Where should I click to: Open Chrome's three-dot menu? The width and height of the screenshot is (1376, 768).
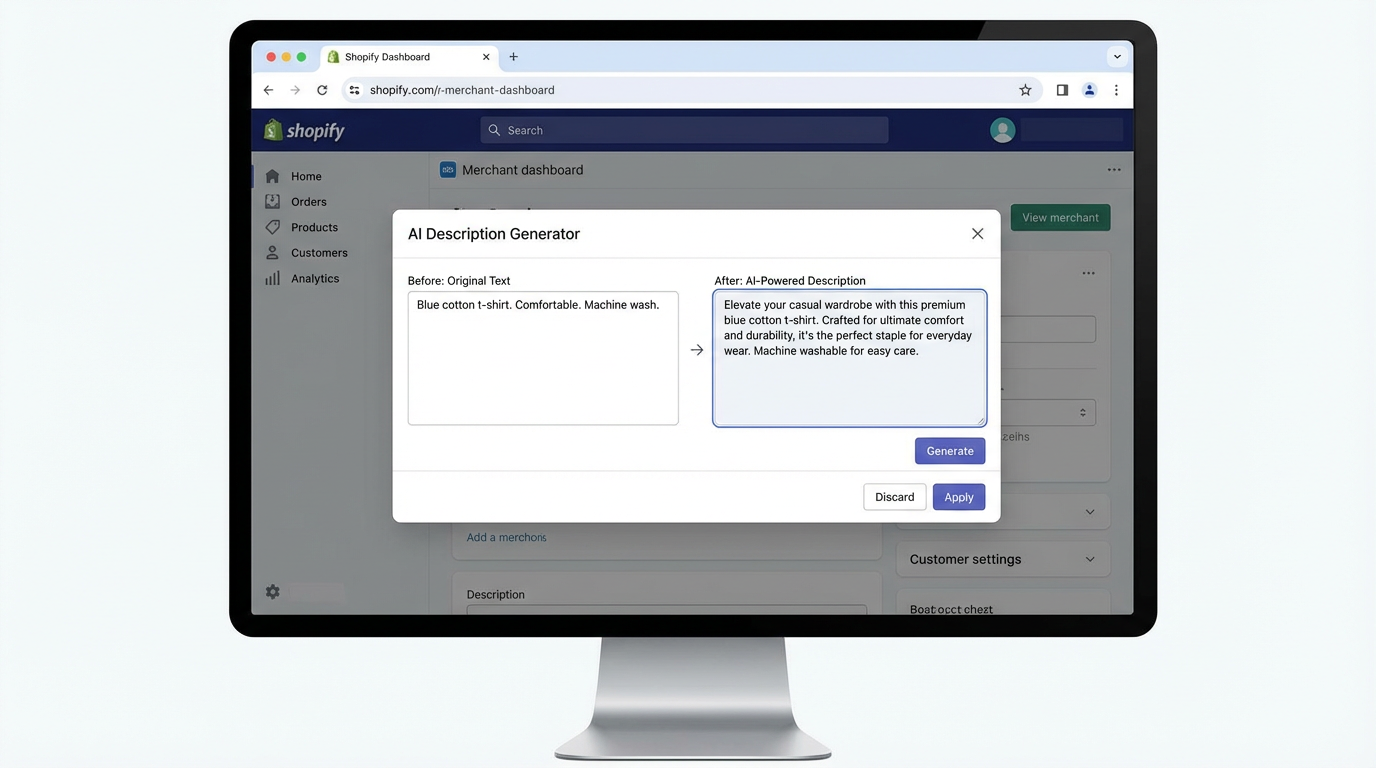(x=1116, y=89)
